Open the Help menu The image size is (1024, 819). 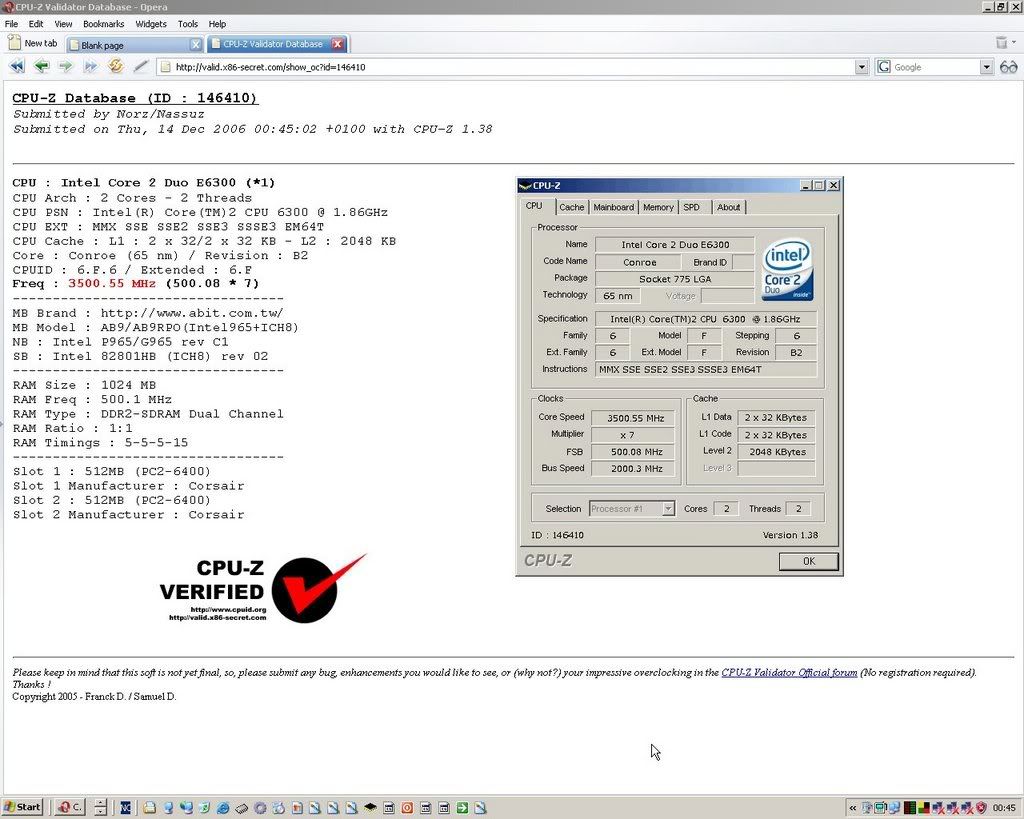[217, 24]
